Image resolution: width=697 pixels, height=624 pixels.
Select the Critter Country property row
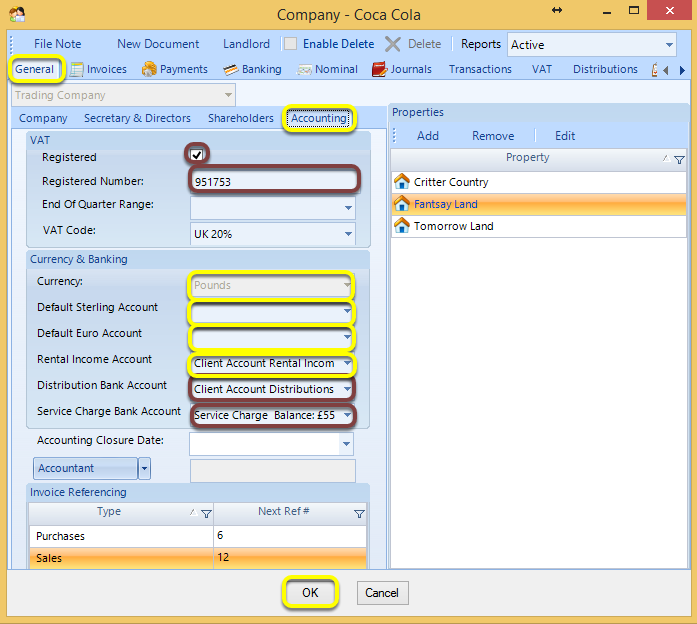[x=539, y=182]
